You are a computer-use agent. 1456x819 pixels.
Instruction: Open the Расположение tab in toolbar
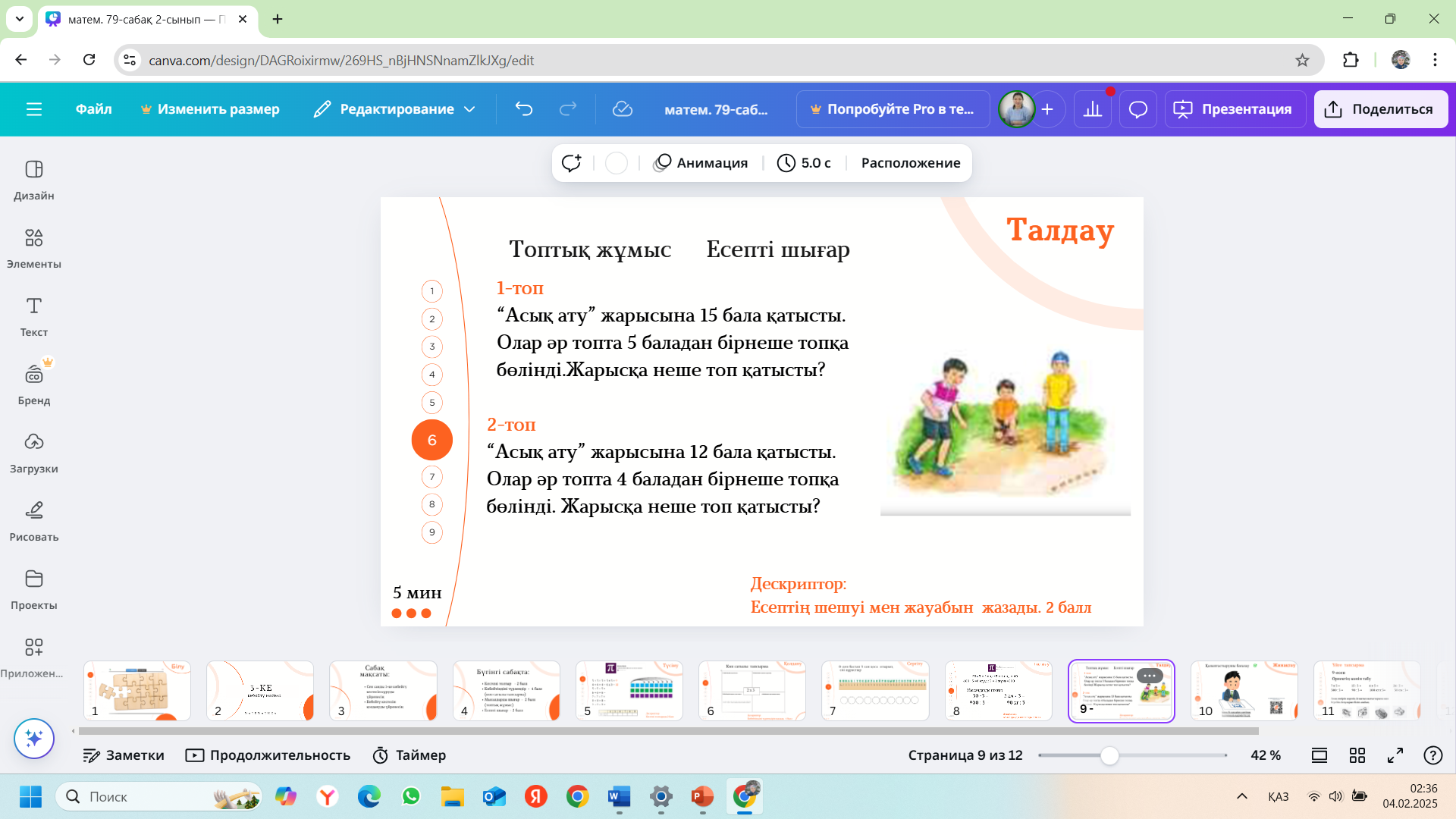click(x=910, y=163)
